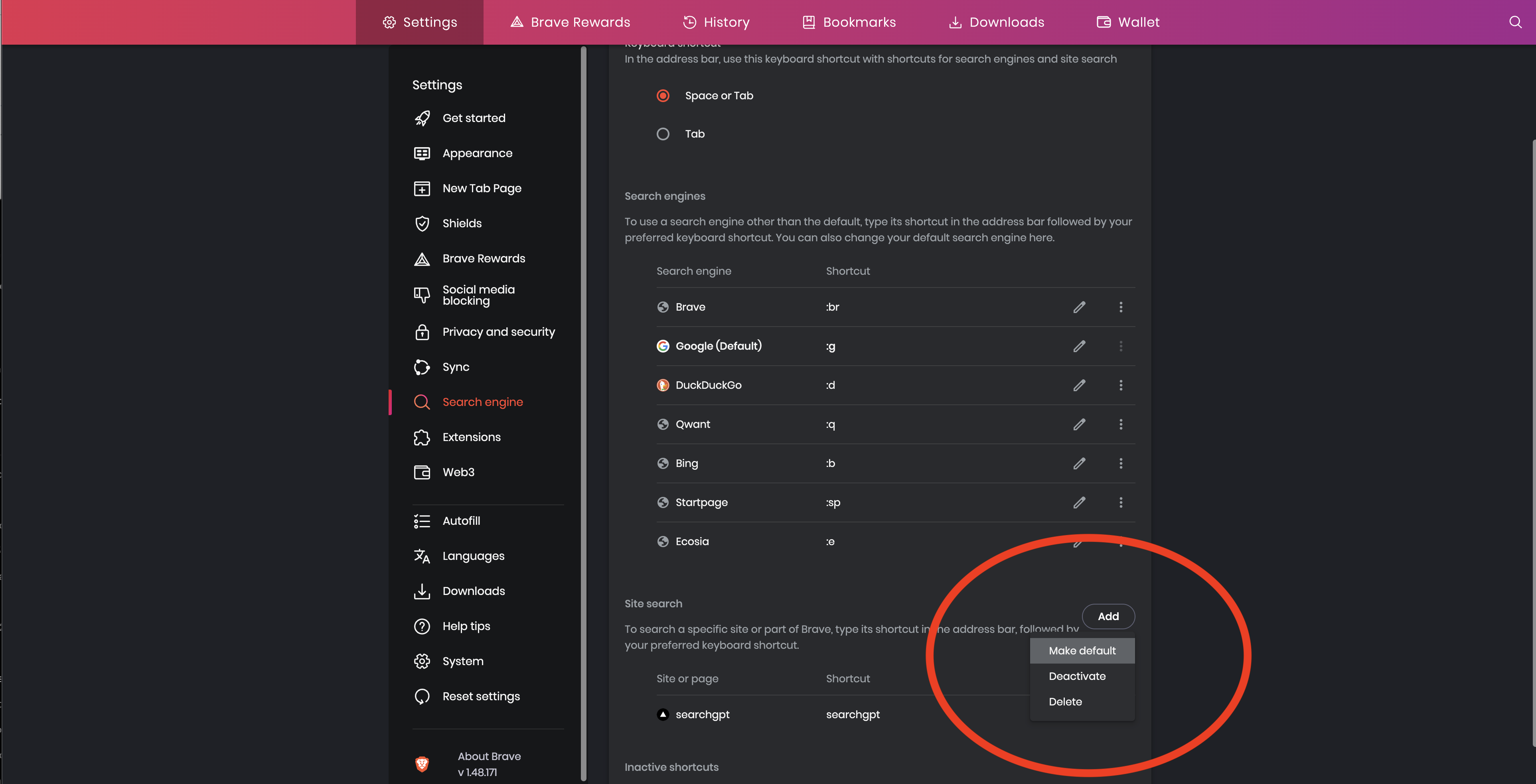1536x784 pixels.
Task: Edit the DuckDuckGo search engine shortcut
Action: point(1079,385)
